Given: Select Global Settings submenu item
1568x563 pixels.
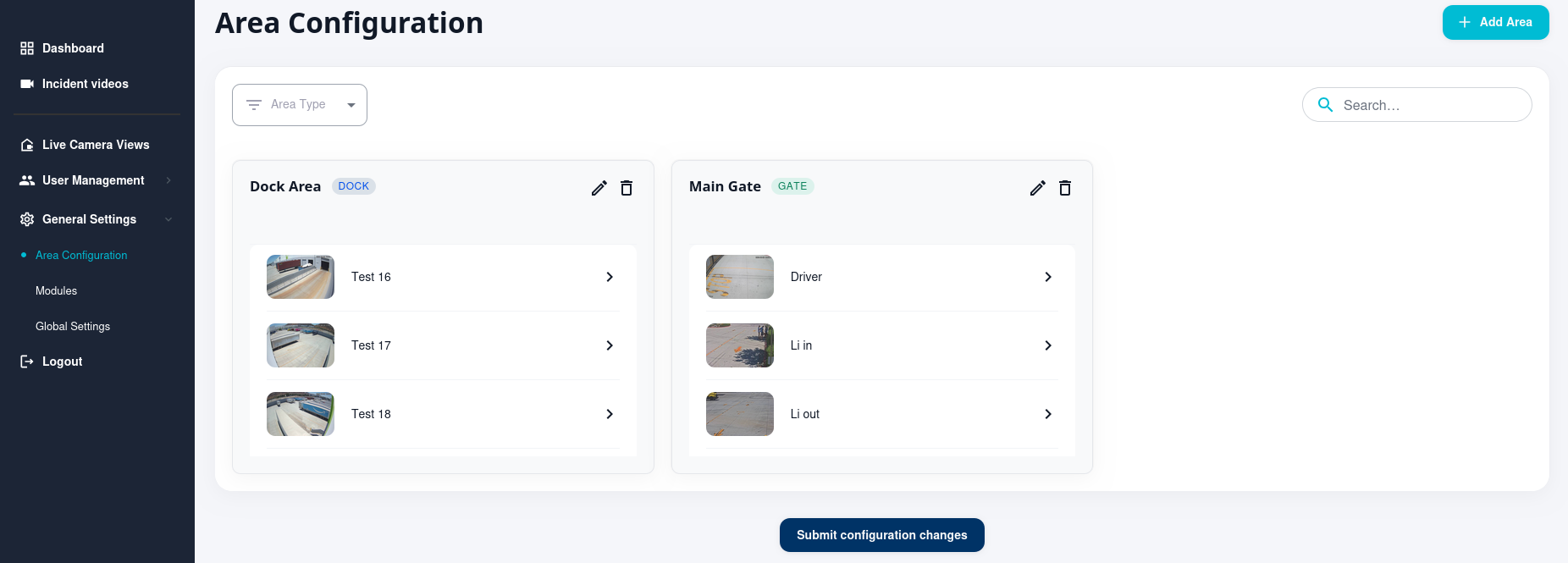Looking at the screenshot, I should [x=73, y=326].
